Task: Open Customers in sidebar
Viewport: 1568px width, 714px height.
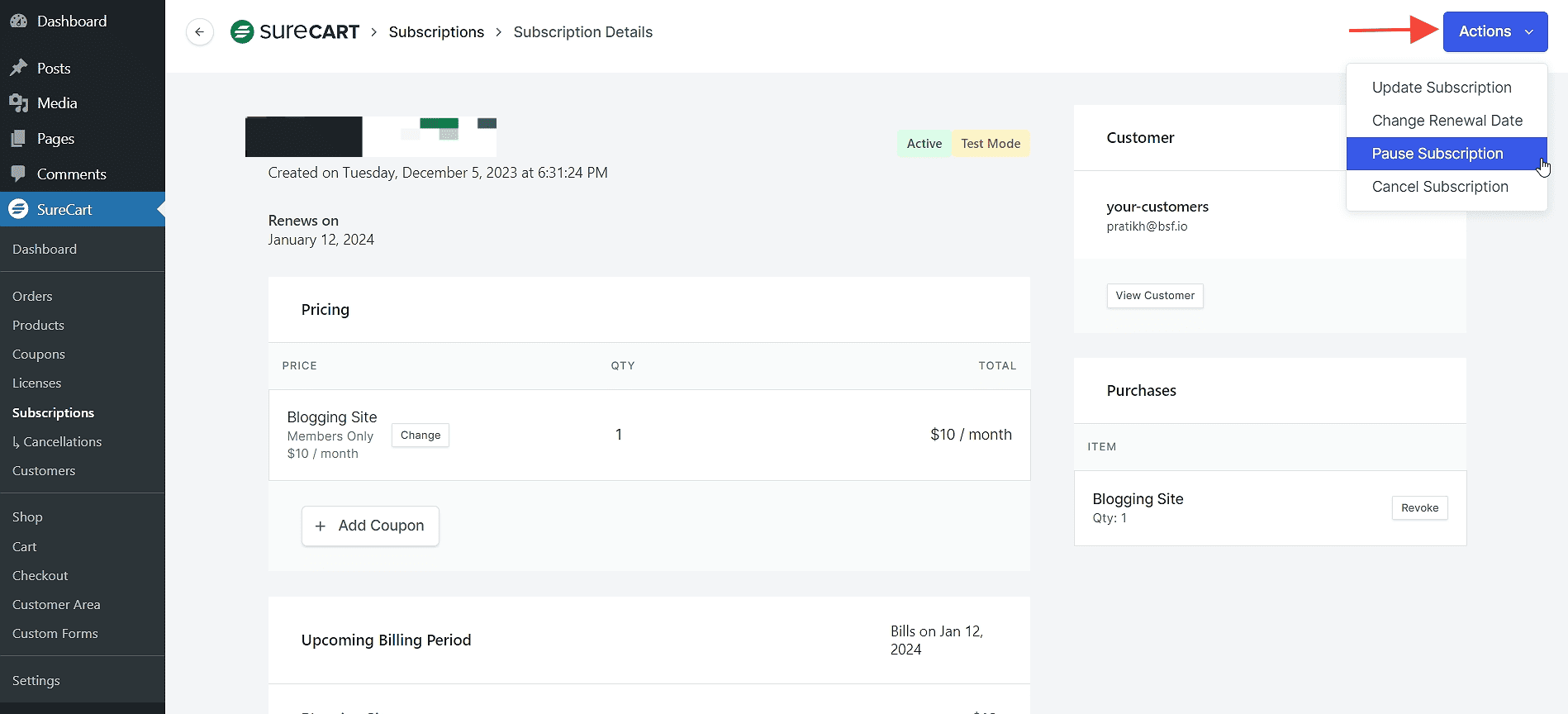Action: click(44, 471)
